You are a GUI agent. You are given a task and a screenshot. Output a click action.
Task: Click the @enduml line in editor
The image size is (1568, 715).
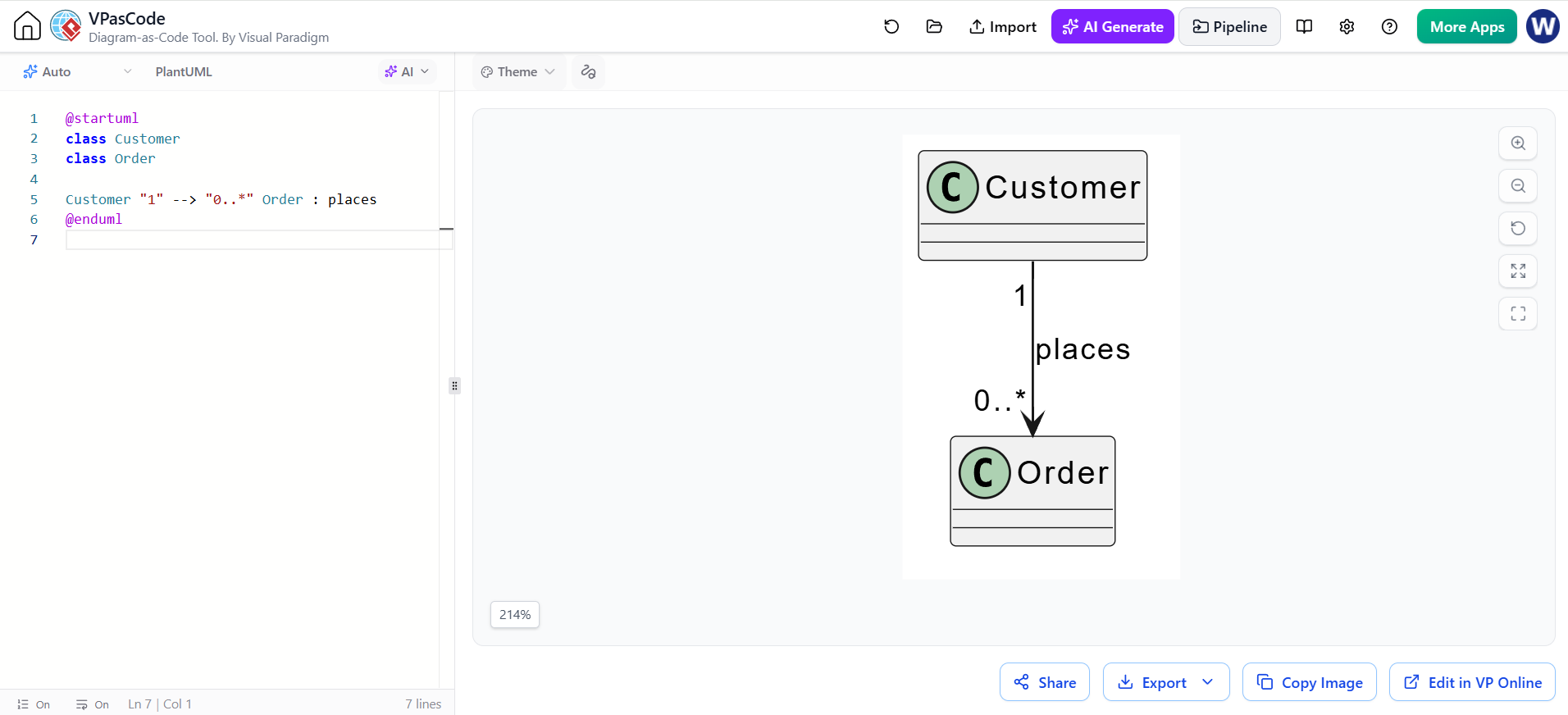pyautogui.click(x=94, y=219)
